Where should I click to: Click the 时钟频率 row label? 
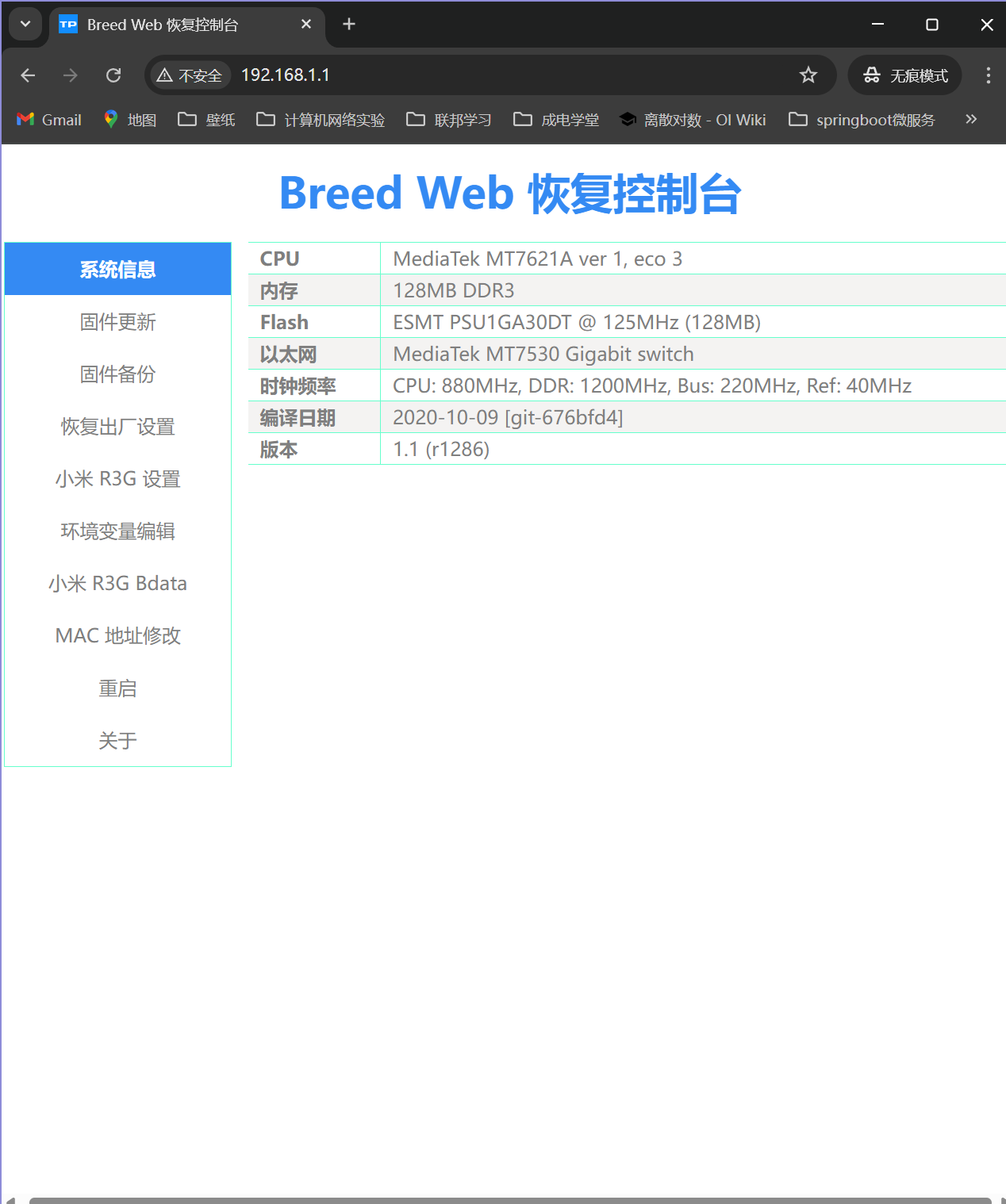coord(298,385)
